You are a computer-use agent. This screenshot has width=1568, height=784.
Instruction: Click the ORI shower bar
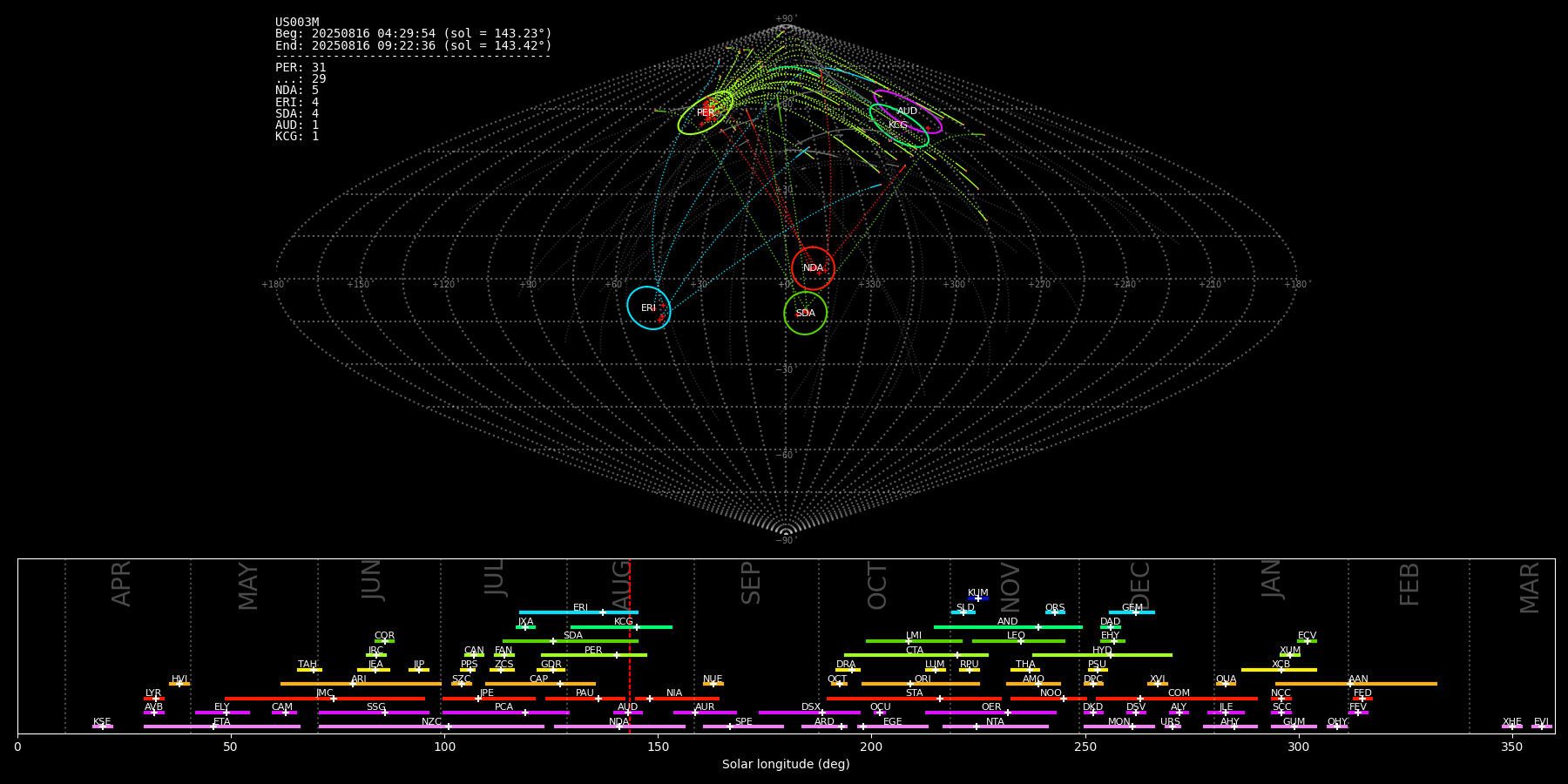921,684
